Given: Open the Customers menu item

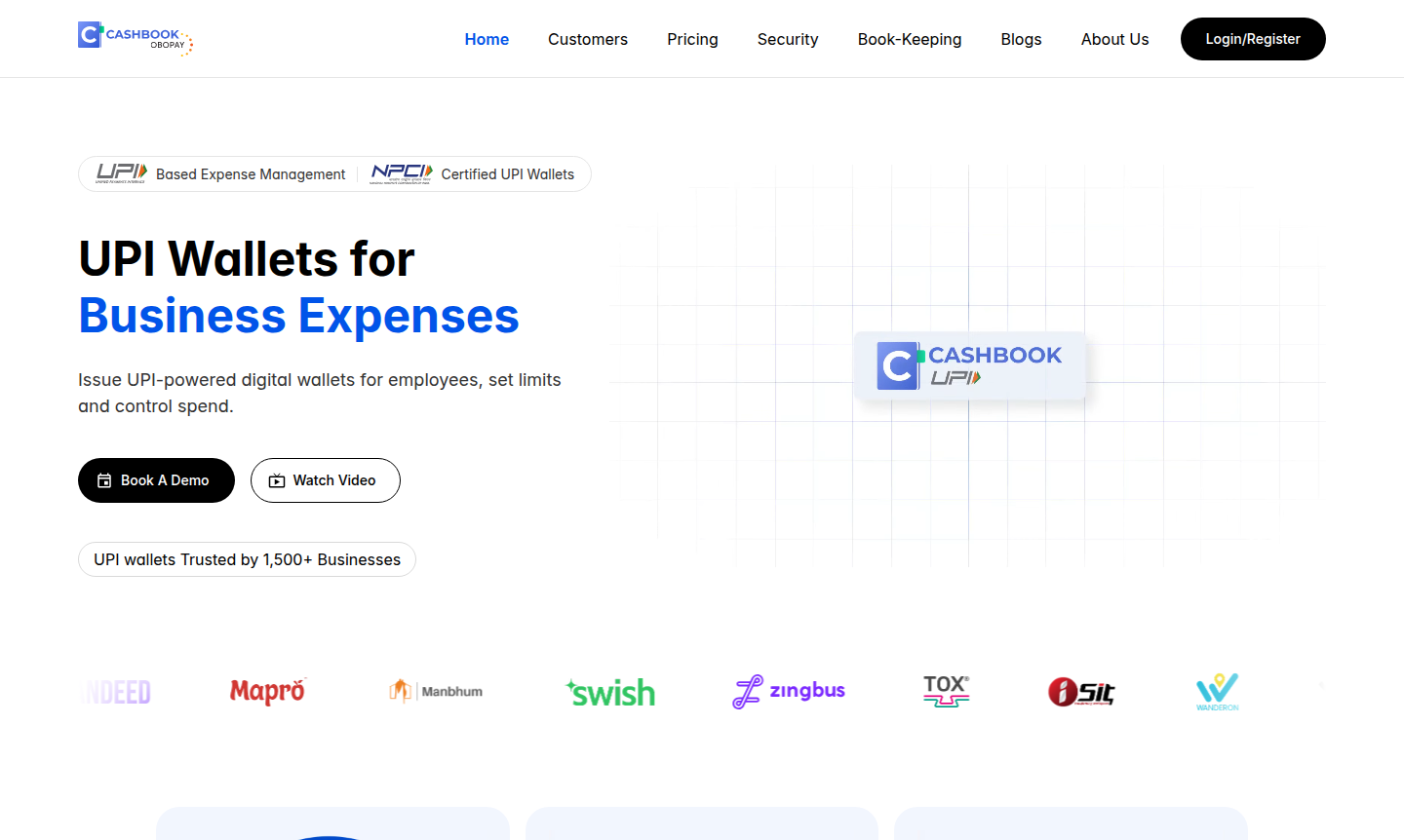Looking at the screenshot, I should [x=588, y=39].
